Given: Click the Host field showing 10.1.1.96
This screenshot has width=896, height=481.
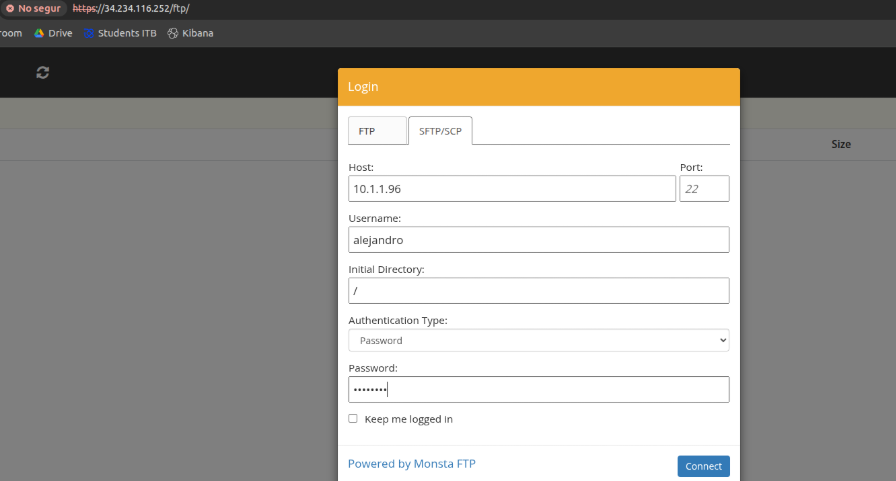Looking at the screenshot, I should pyautogui.click(x=512, y=188).
